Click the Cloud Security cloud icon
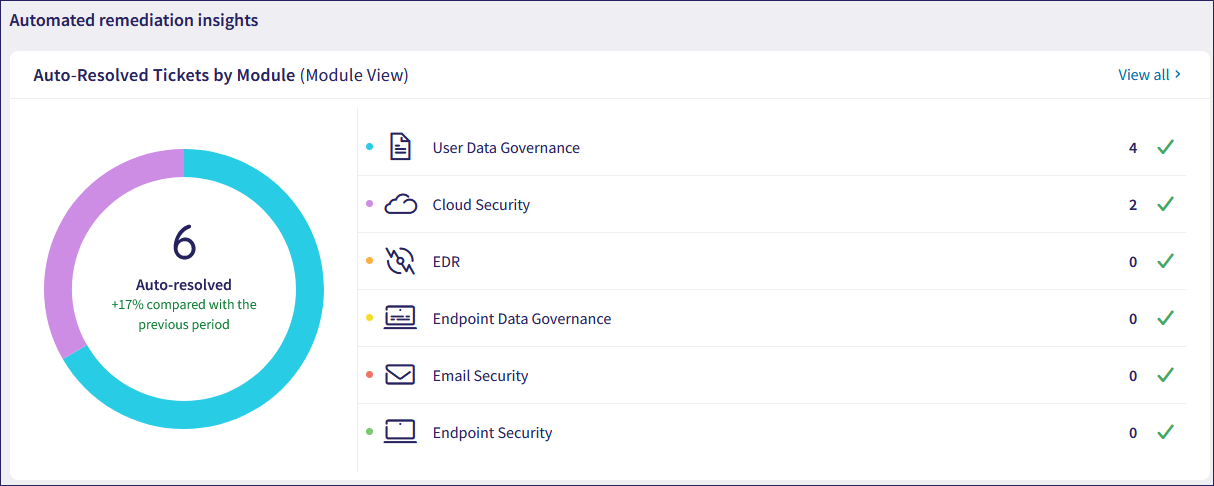Image resolution: width=1214 pixels, height=486 pixels. tap(400, 205)
